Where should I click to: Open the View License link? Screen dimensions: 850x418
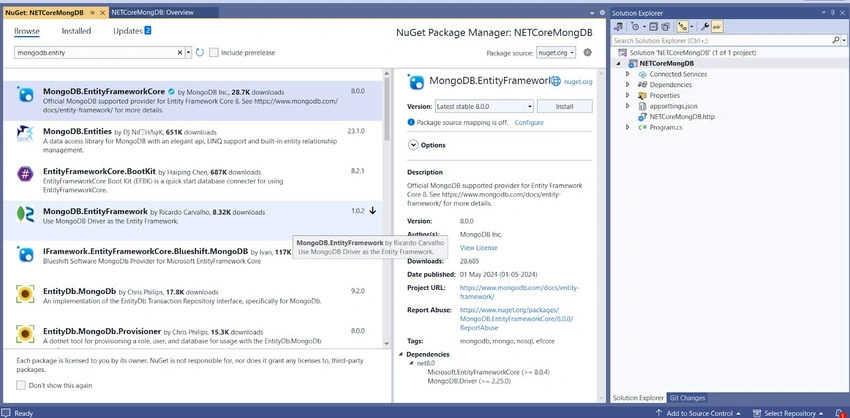pos(478,248)
